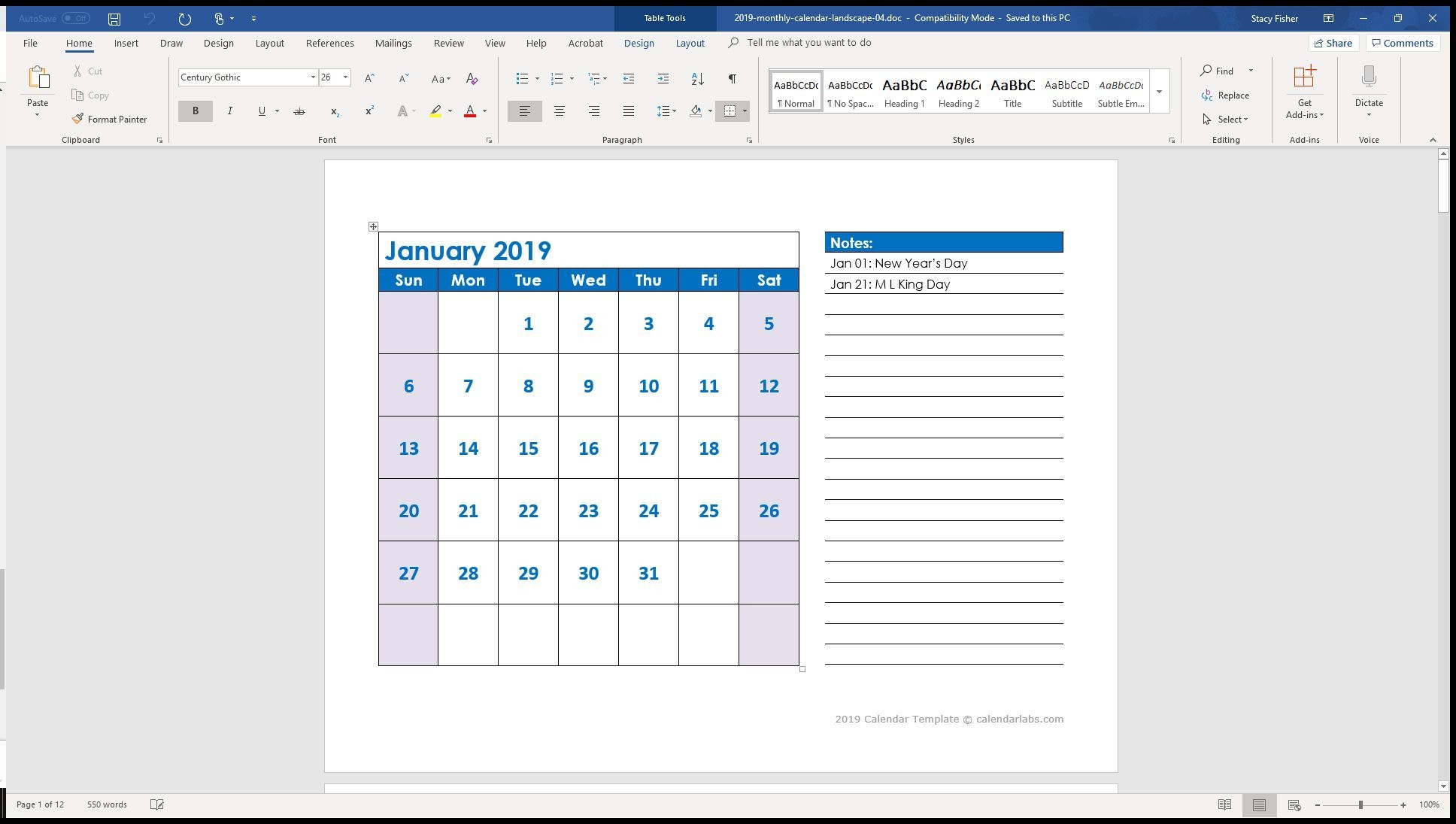This screenshot has height=824, width=1456.
Task: Click the Italic formatting icon
Action: tap(229, 111)
